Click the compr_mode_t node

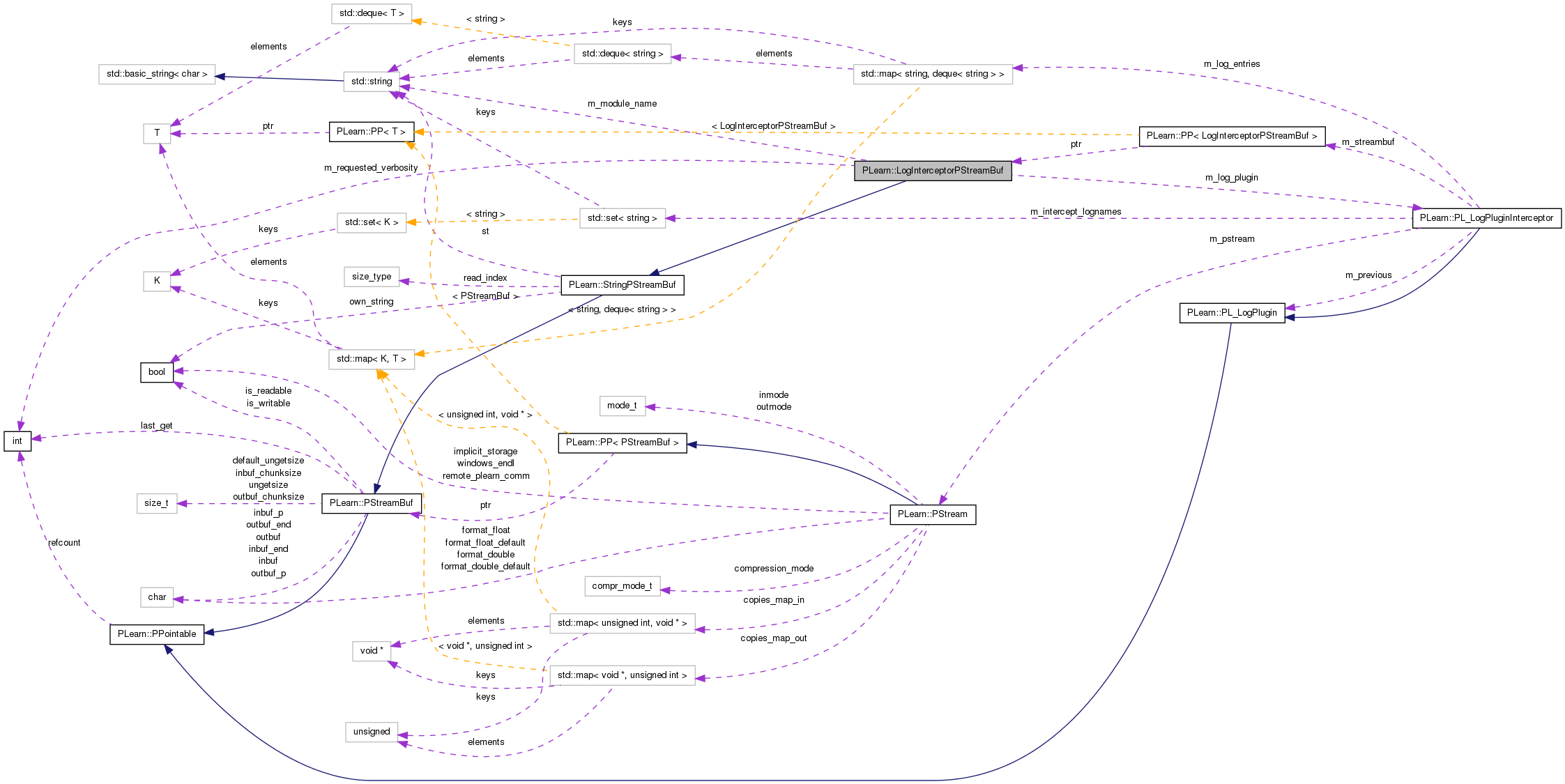622,586
